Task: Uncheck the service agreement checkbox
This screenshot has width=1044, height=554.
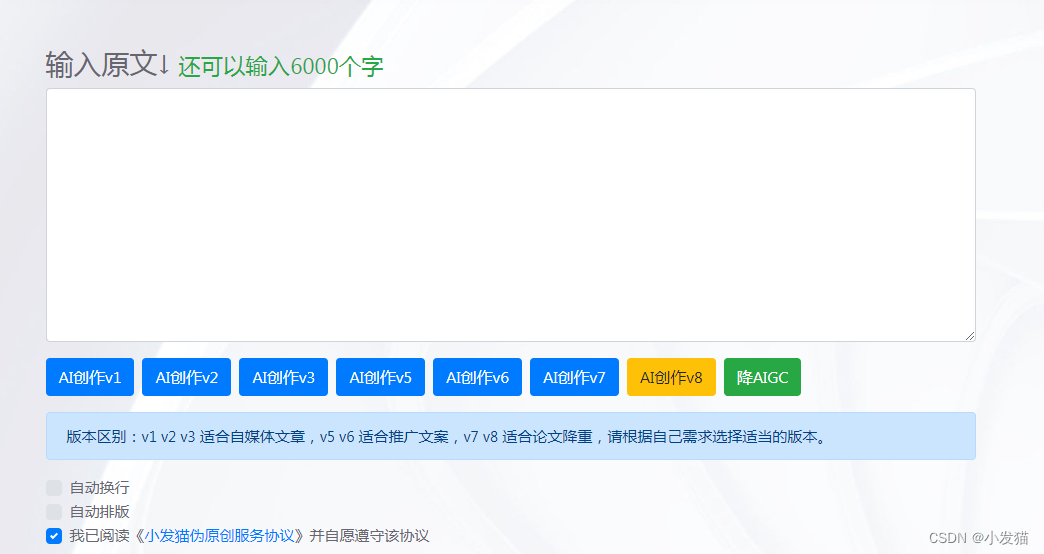Action: (54, 536)
